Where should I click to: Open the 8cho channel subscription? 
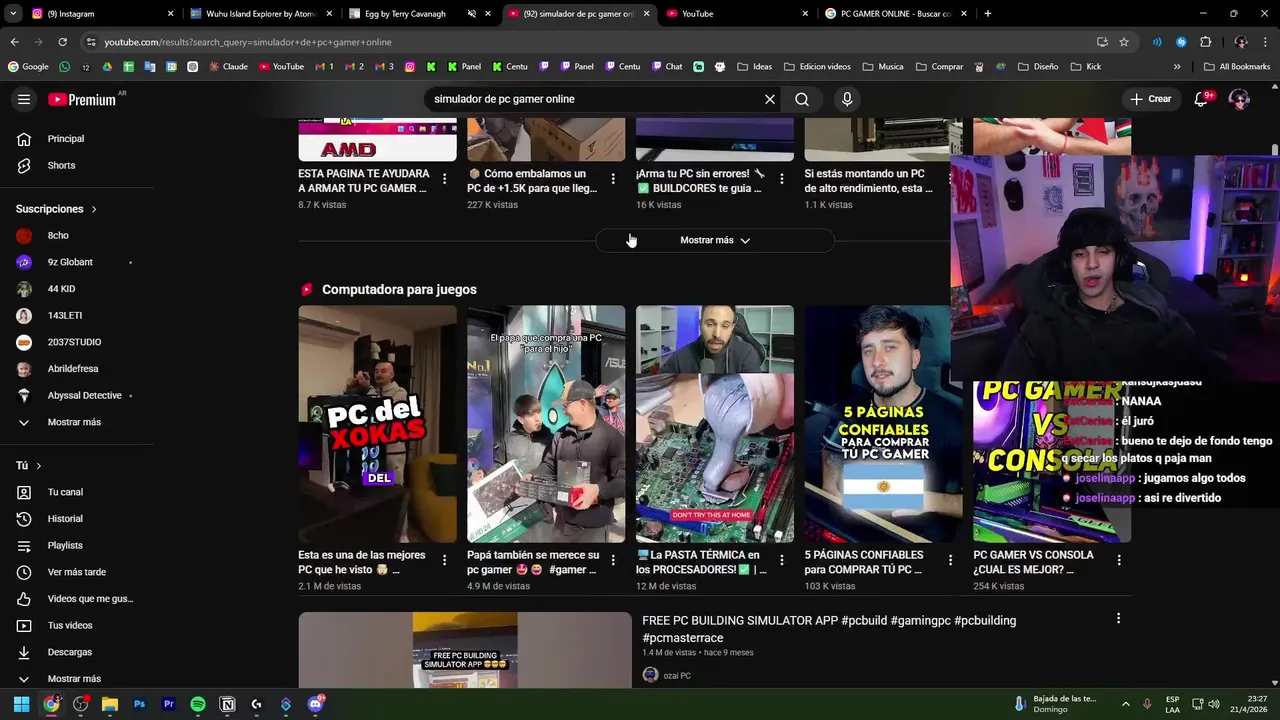coord(58,235)
